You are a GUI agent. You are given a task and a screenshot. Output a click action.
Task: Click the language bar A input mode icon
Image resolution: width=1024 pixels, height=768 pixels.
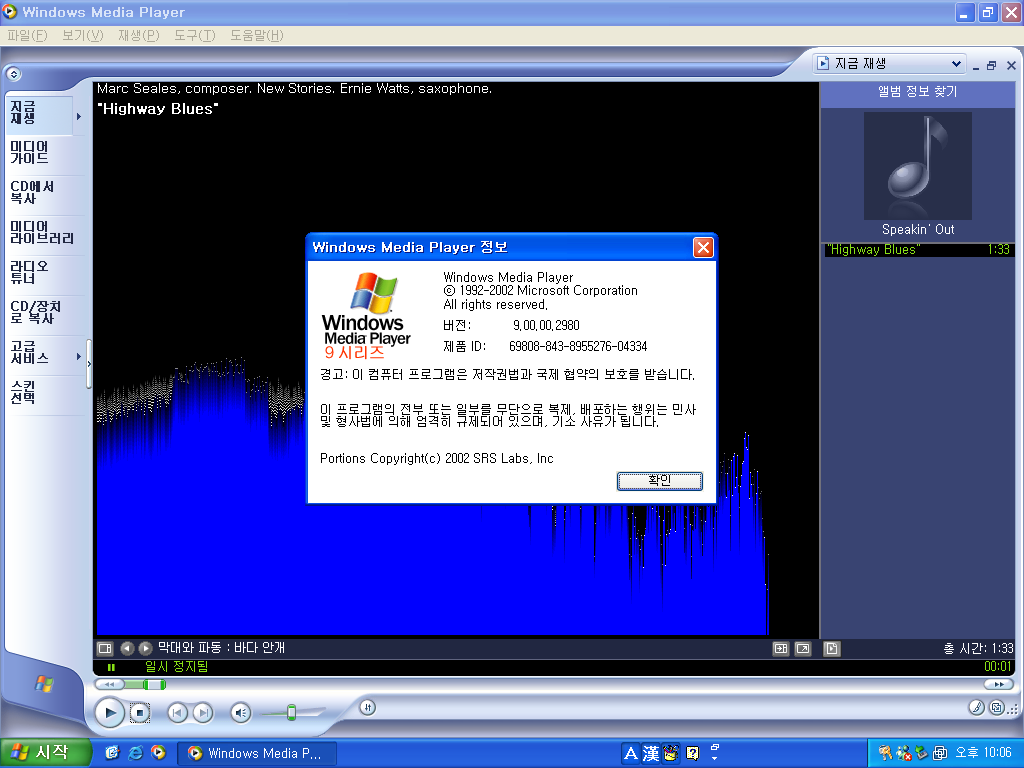pyautogui.click(x=630, y=754)
